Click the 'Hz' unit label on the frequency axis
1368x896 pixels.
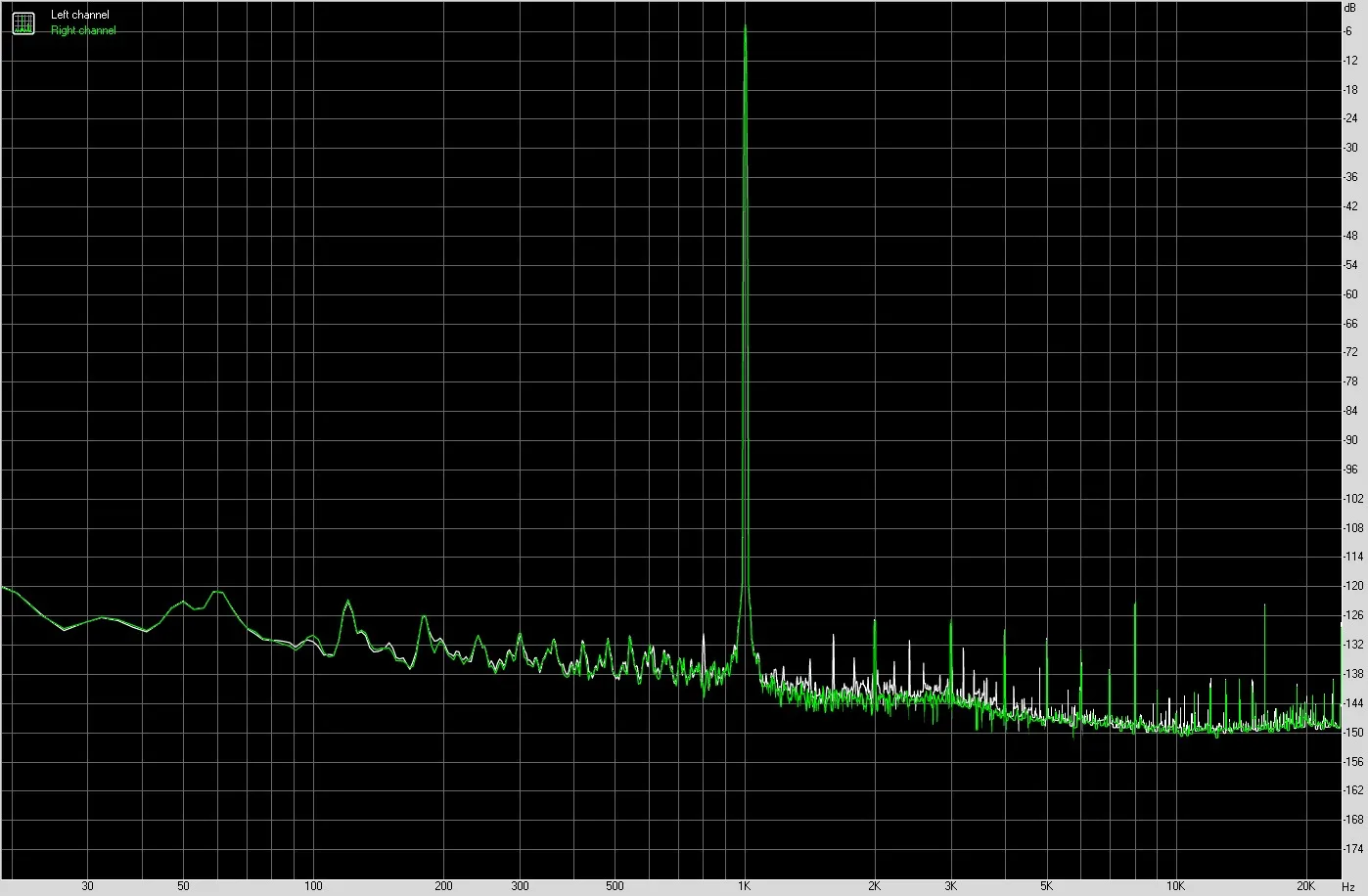coord(1348,886)
